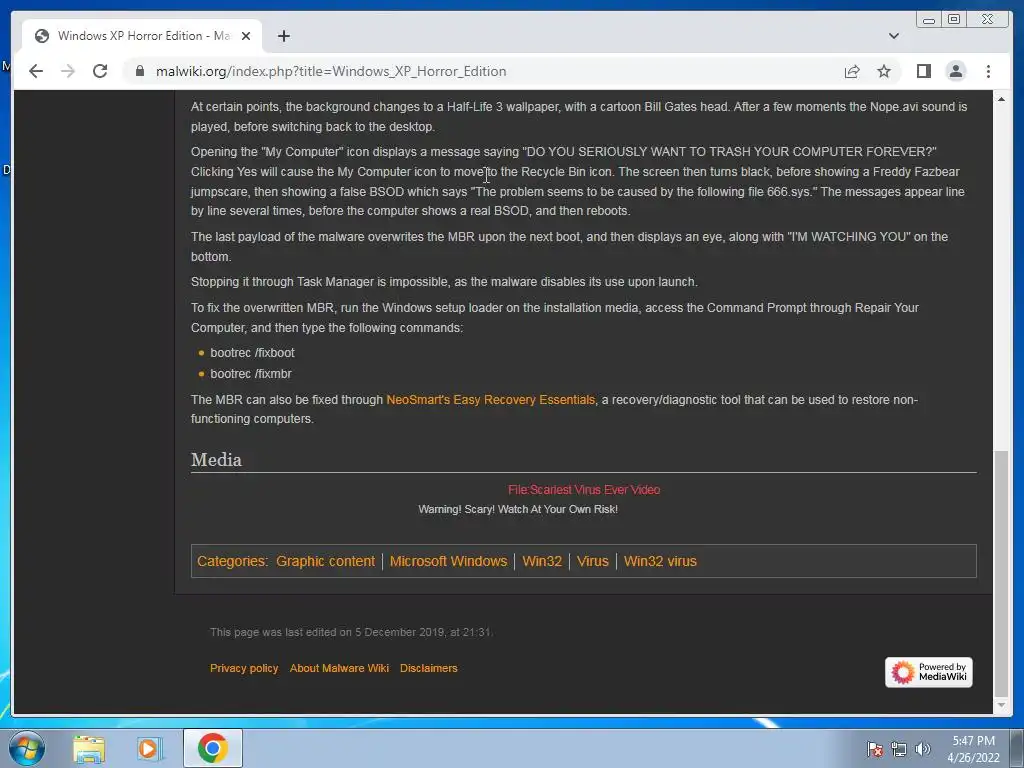Open Windows Explorer from the taskbar

point(89,748)
